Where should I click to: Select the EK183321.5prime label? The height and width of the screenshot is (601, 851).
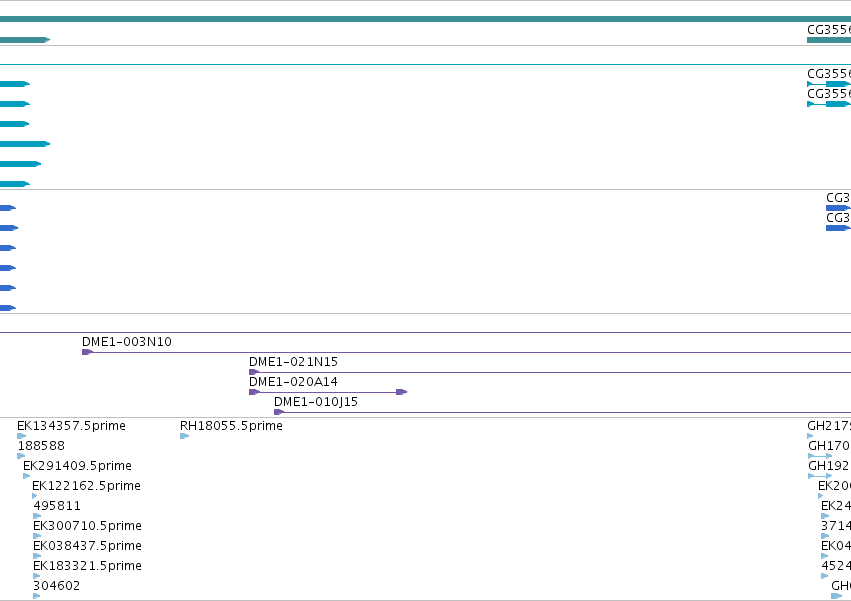point(87,566)
